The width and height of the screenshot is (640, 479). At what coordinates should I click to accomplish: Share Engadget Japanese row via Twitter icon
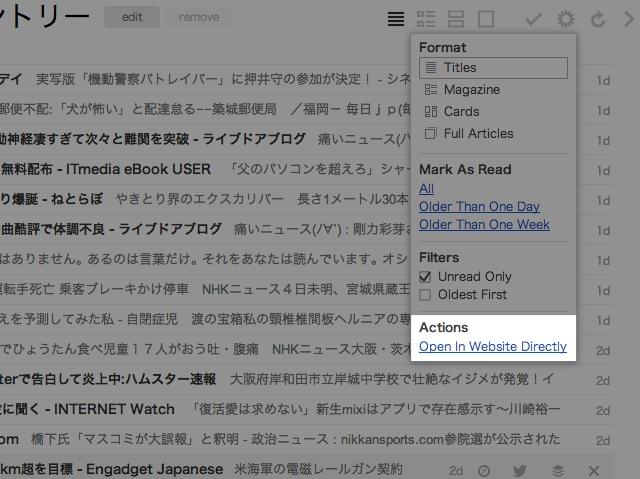pyautogui.click(x=520, y=471)
